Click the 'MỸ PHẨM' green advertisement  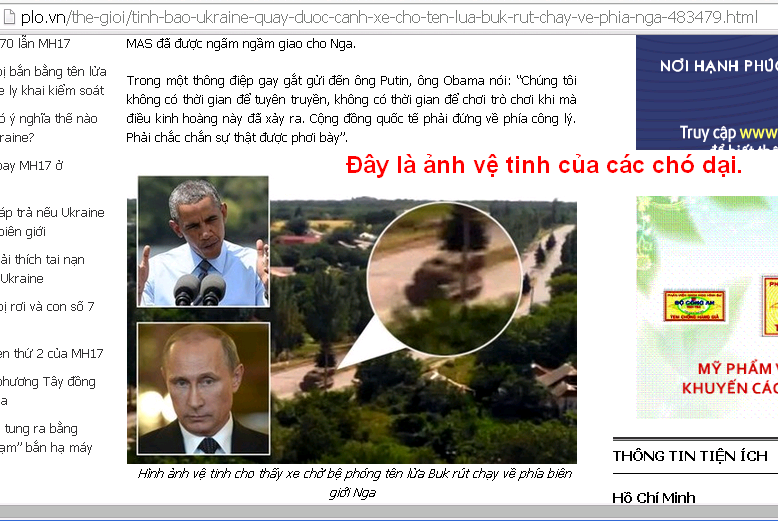[707, 307]
